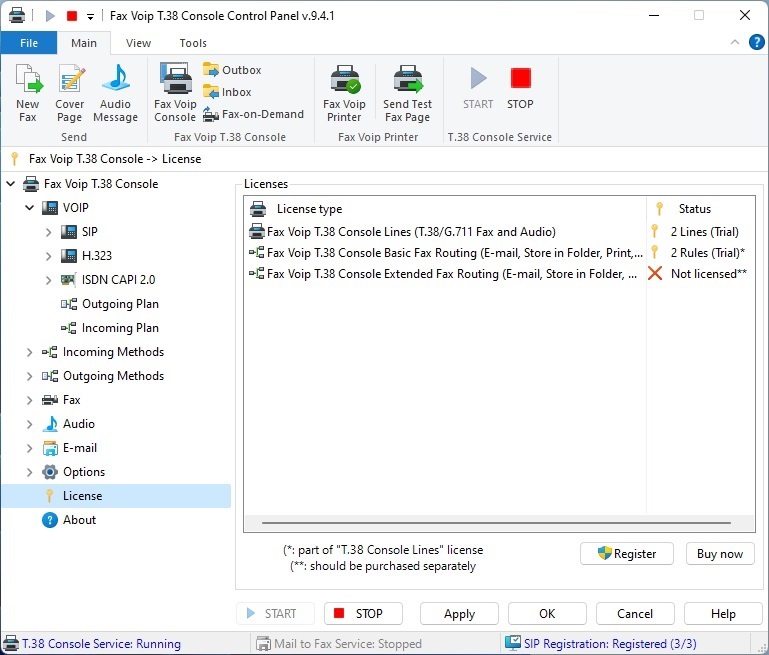The image size is (769, 655).
Task: Select the Audio note icon in tree
Action: point(50,424)
